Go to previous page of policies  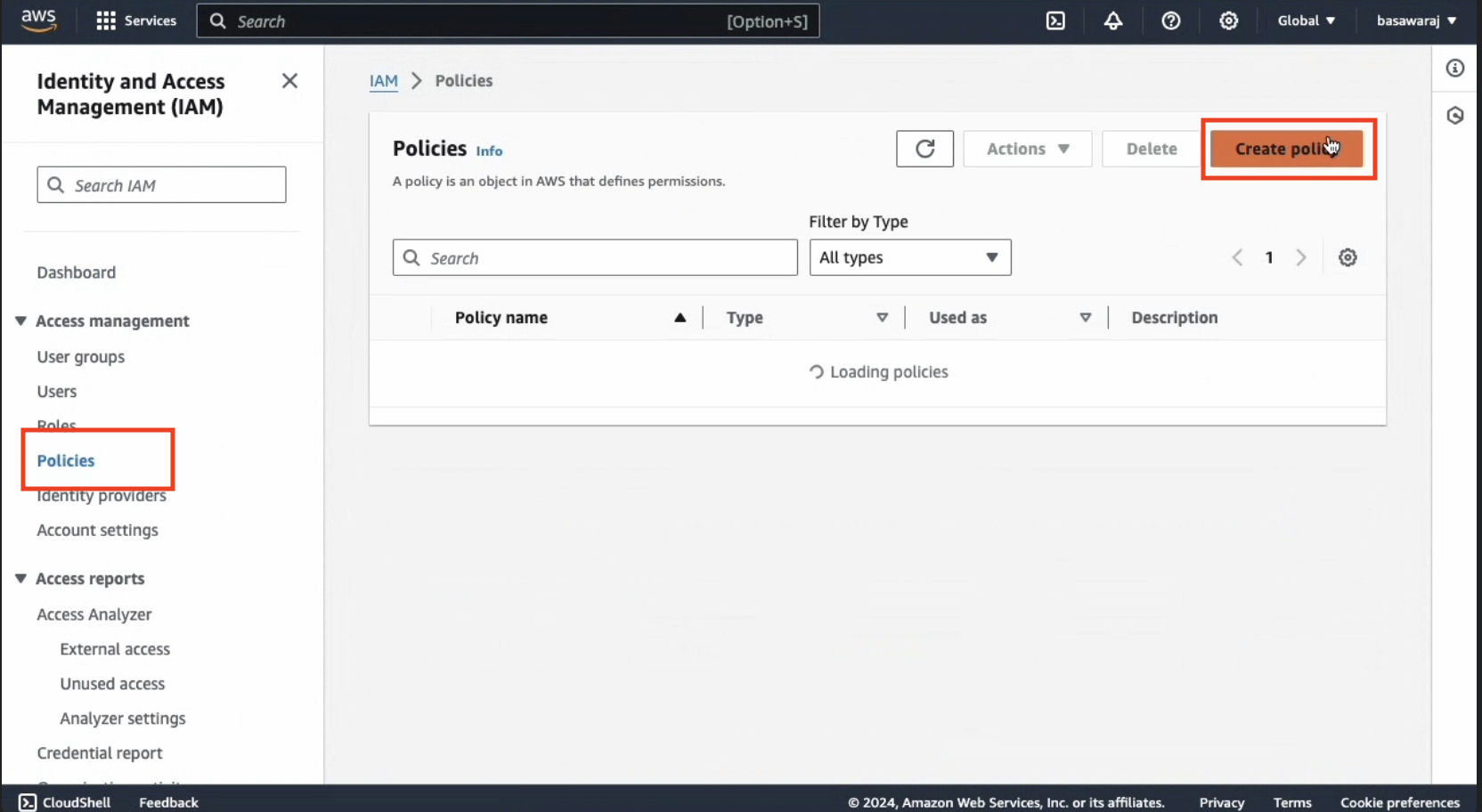(x=1237, y=257)
